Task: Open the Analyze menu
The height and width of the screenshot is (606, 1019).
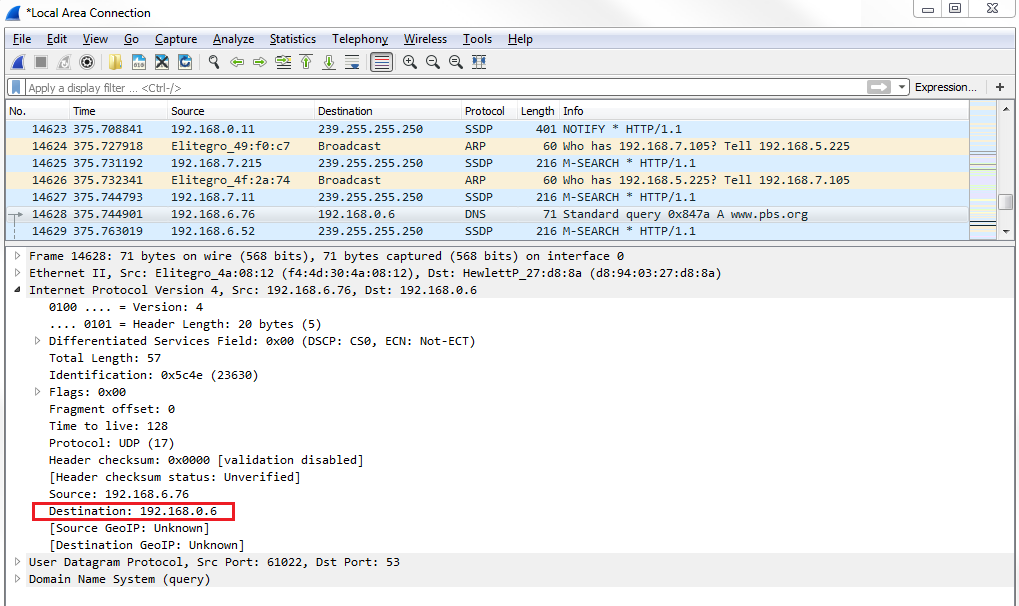Action: [233, 39]
